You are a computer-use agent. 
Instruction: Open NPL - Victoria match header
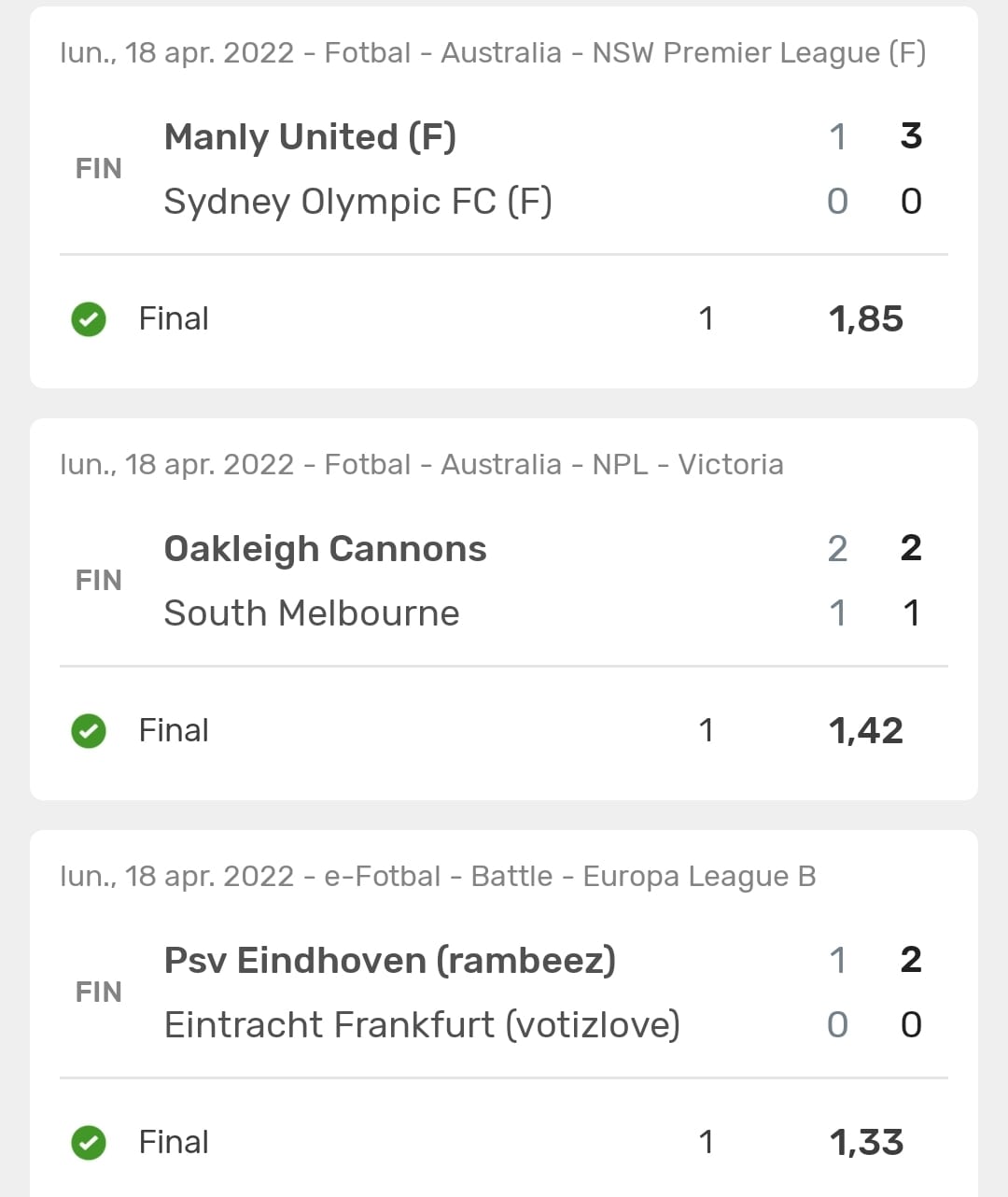click(422, 465)
